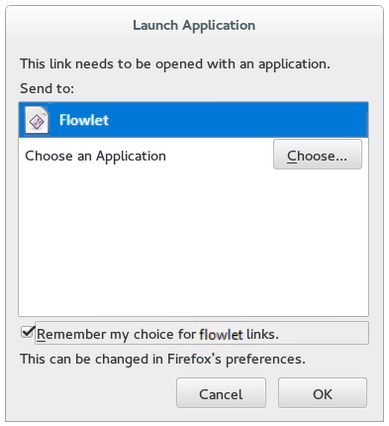Click the word Application in the title

pos(219,26)
